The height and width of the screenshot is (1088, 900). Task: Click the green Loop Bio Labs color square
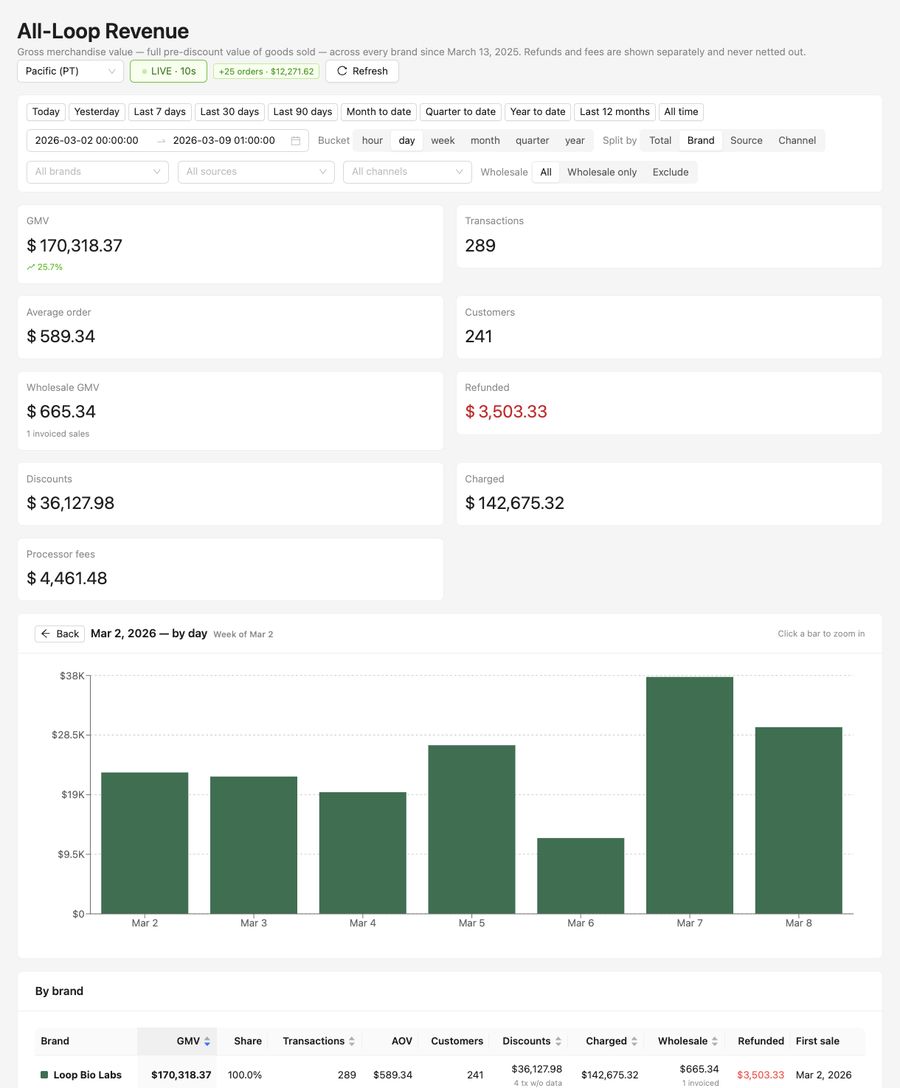coord(44,1075)
